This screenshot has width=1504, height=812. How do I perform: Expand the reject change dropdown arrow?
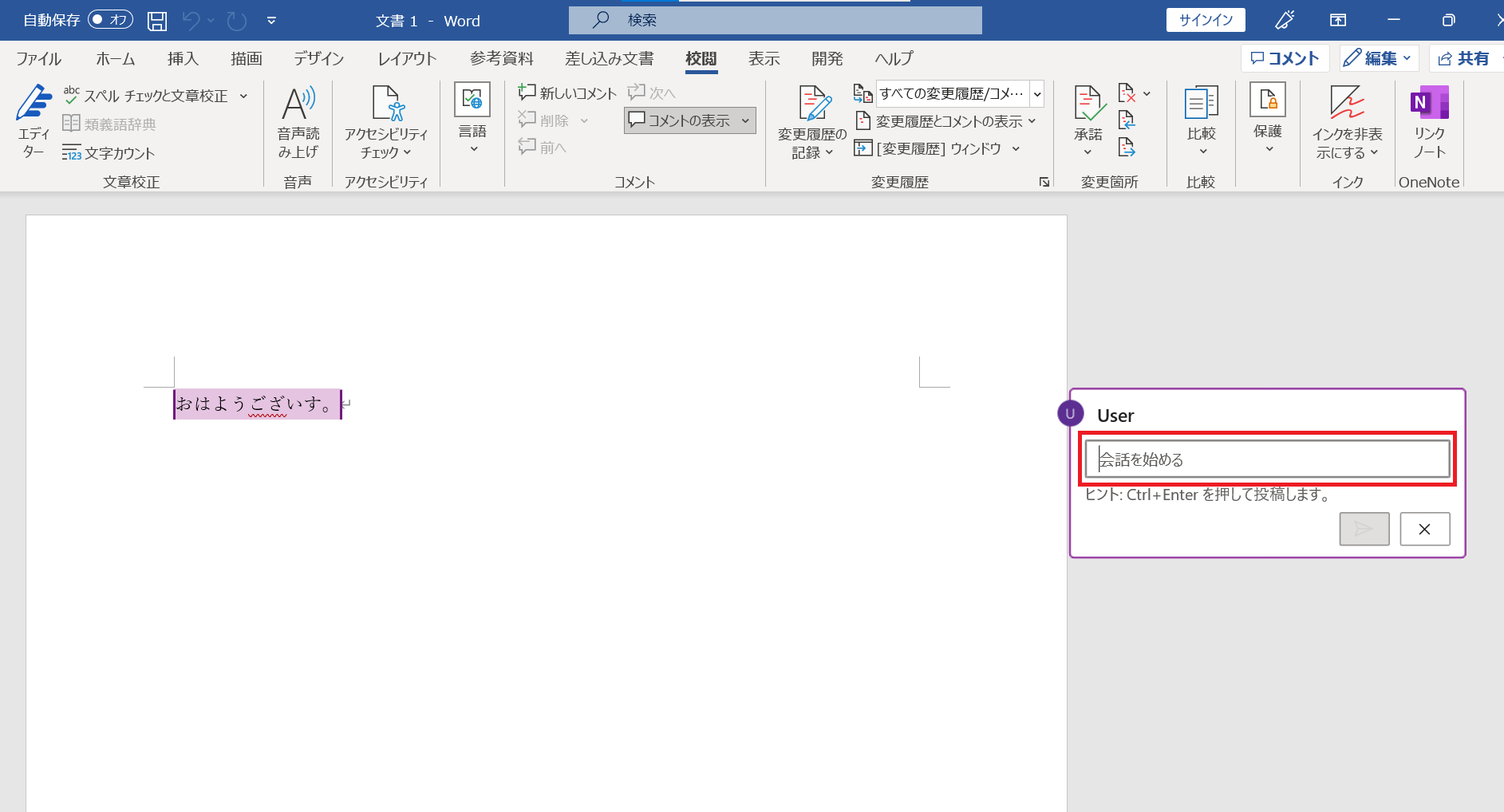[1147, 94]
